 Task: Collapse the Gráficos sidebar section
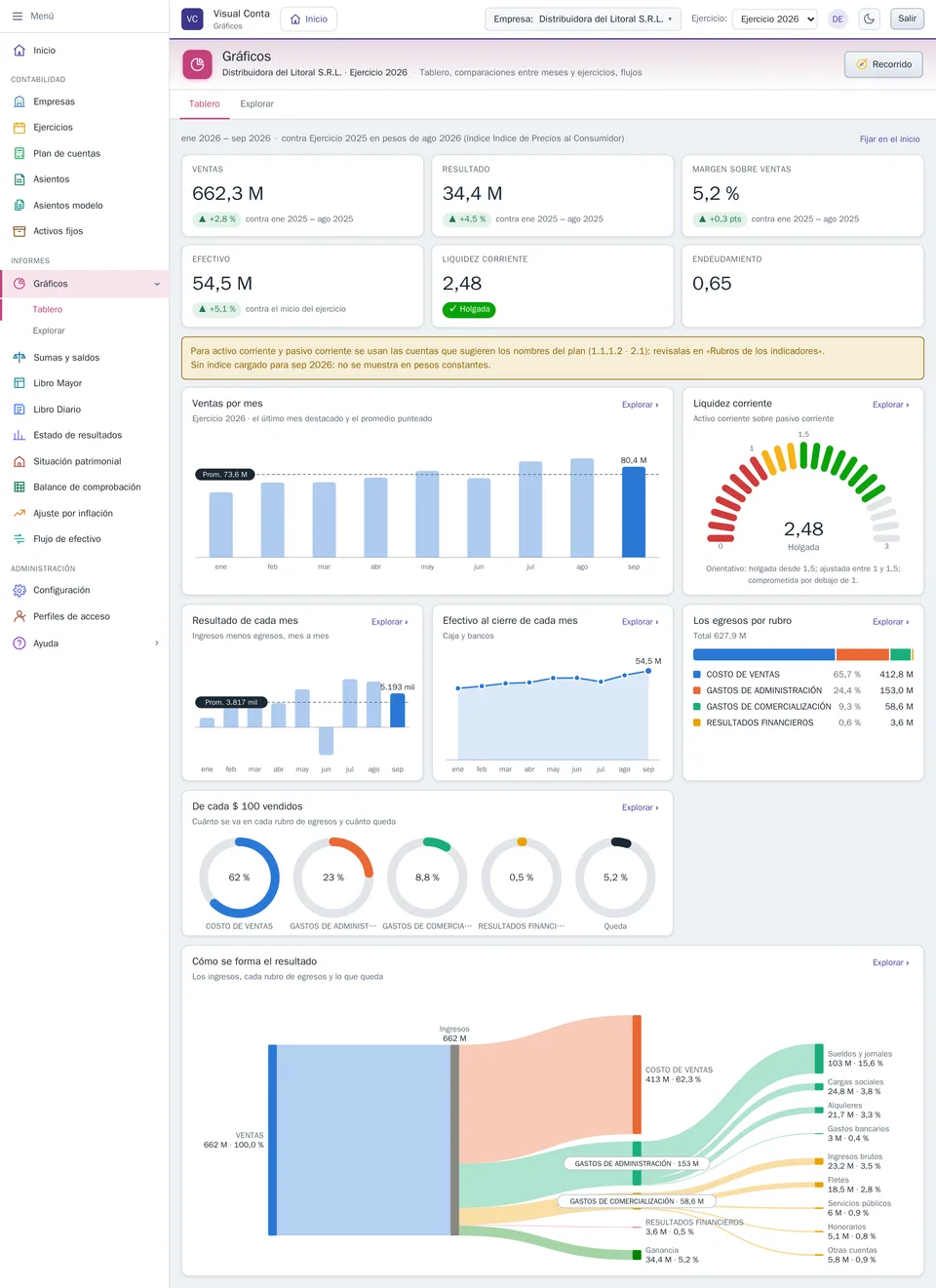(x=157, y=284)
